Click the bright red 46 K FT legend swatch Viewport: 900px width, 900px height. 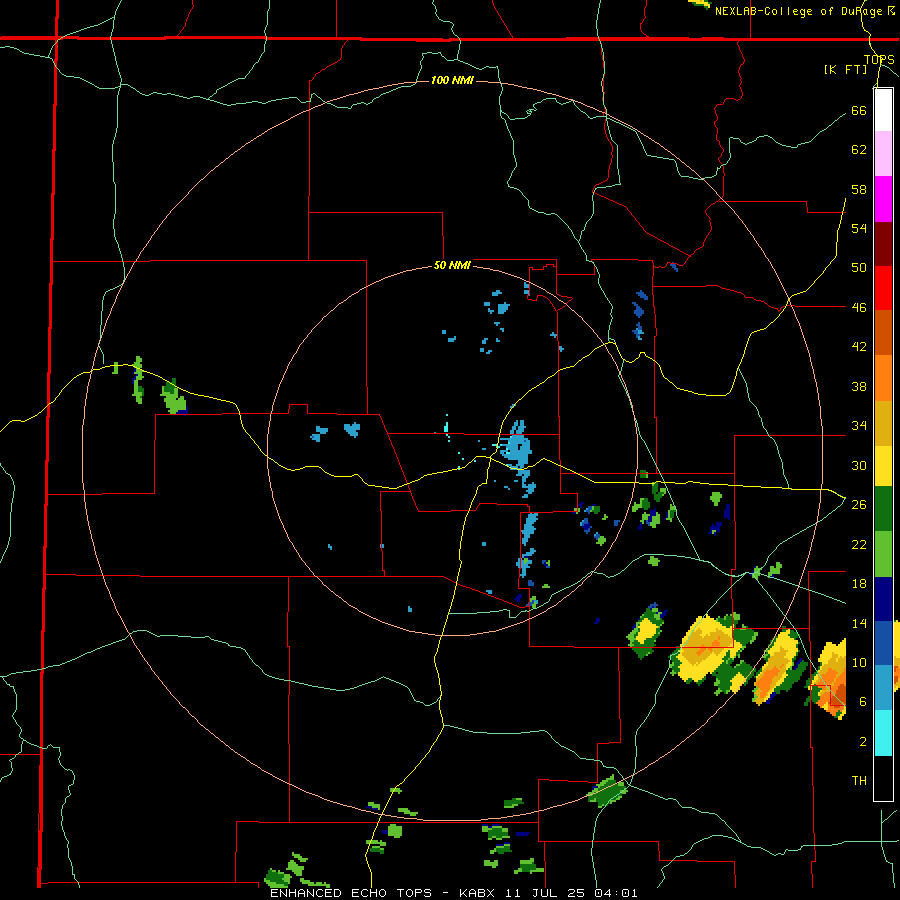pos(883,288)
